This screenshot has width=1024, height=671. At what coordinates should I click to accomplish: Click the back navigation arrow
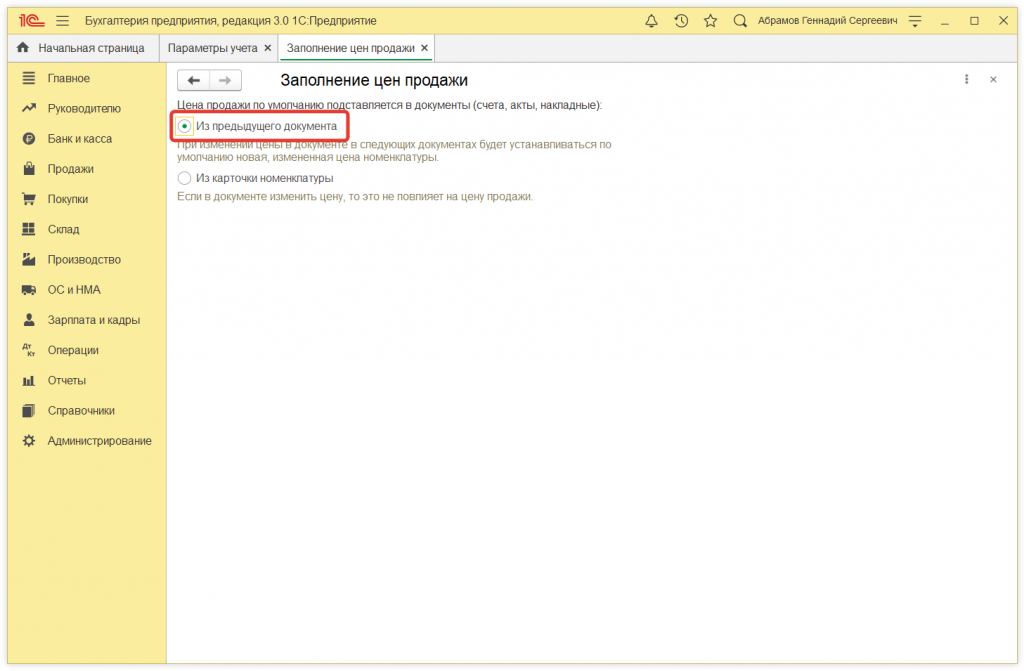pyautogui.click(x=193, y=80)
